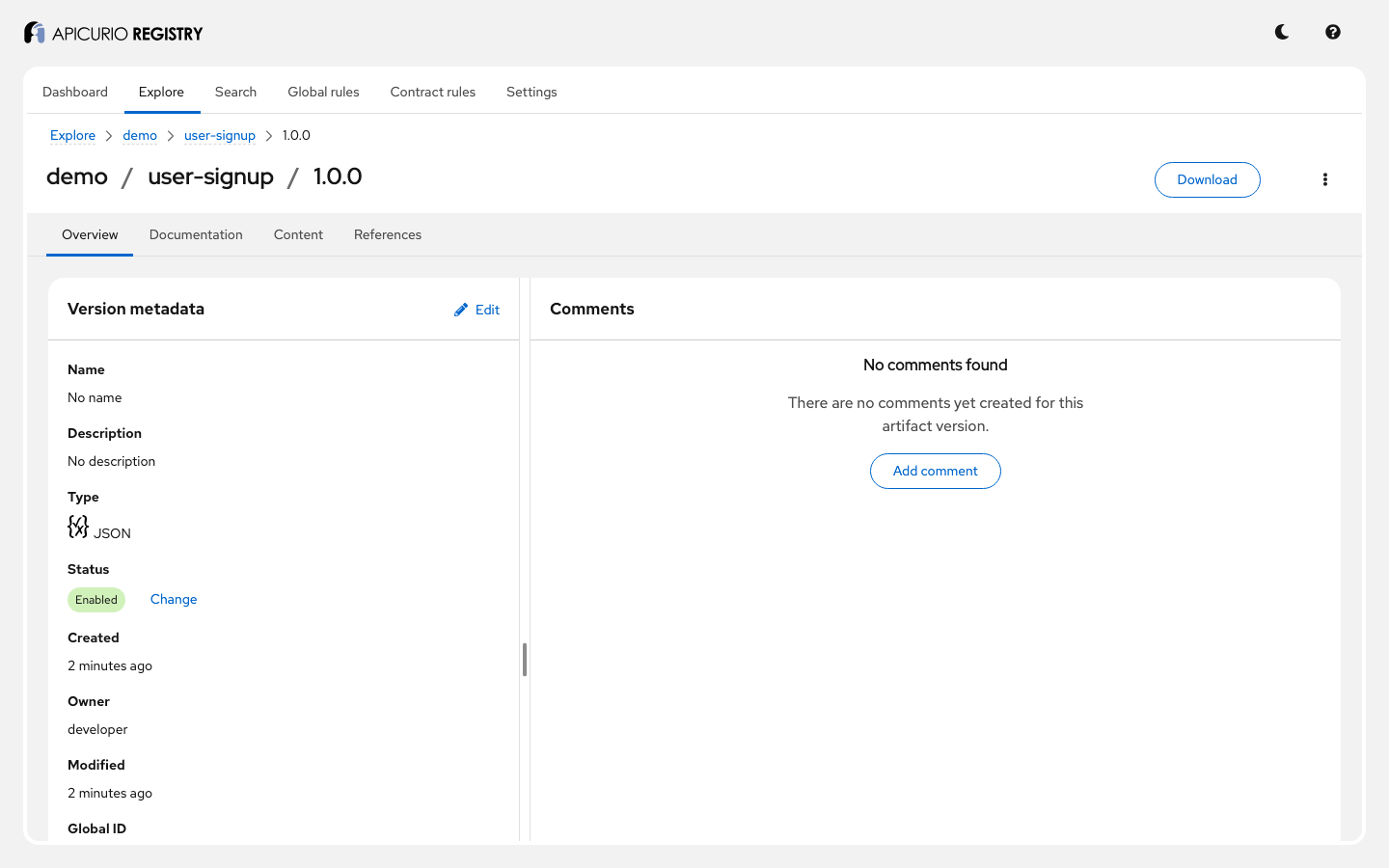
Task: Click the panel divider drag handle
Action: click(525, 660)
